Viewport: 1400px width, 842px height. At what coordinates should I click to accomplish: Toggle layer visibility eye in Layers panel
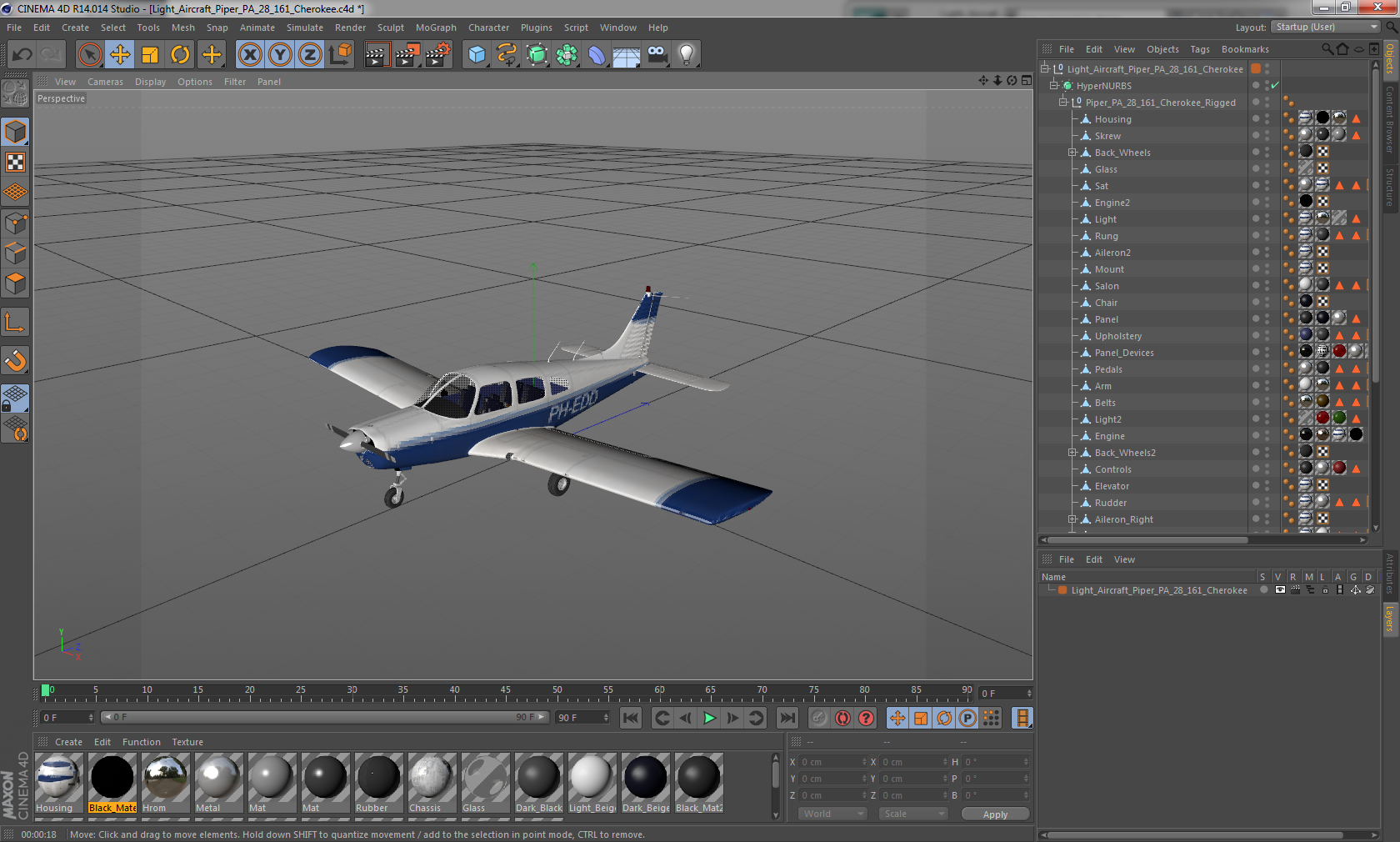tap(1280, 590)
